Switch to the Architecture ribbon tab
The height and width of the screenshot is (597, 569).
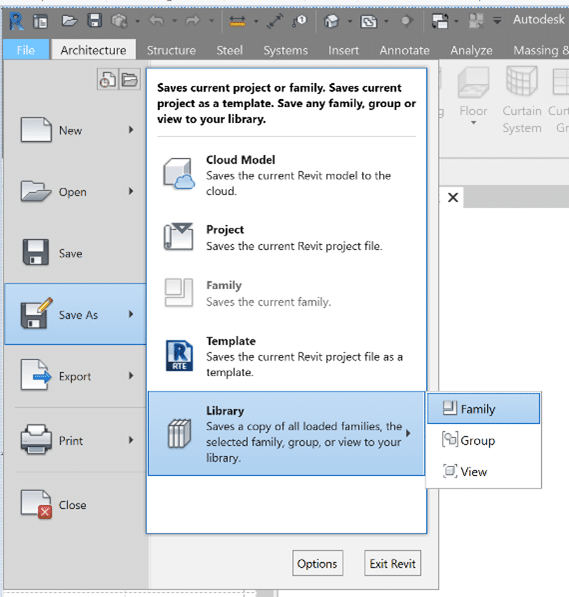93,50
